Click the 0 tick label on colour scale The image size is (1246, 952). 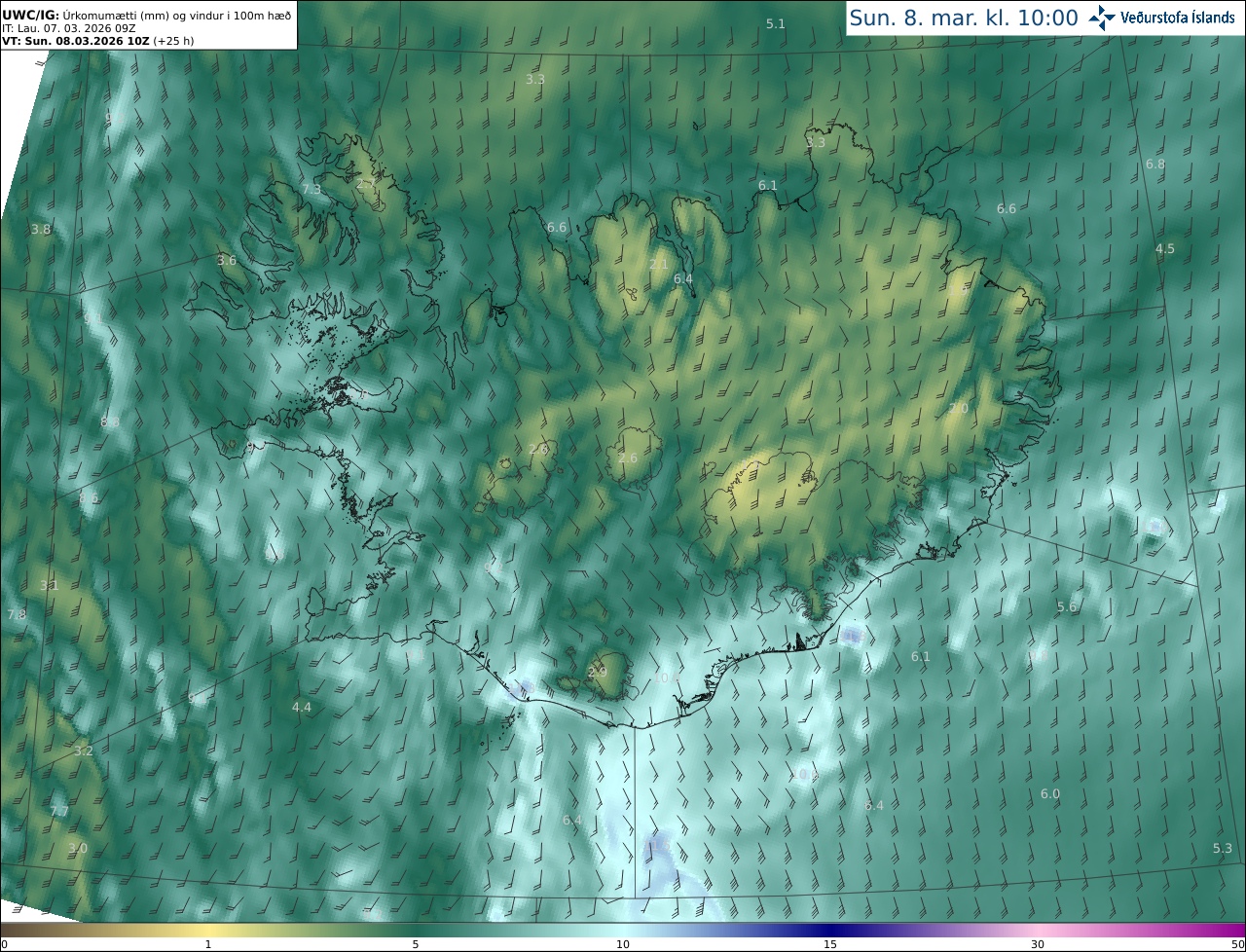(4, 944)
